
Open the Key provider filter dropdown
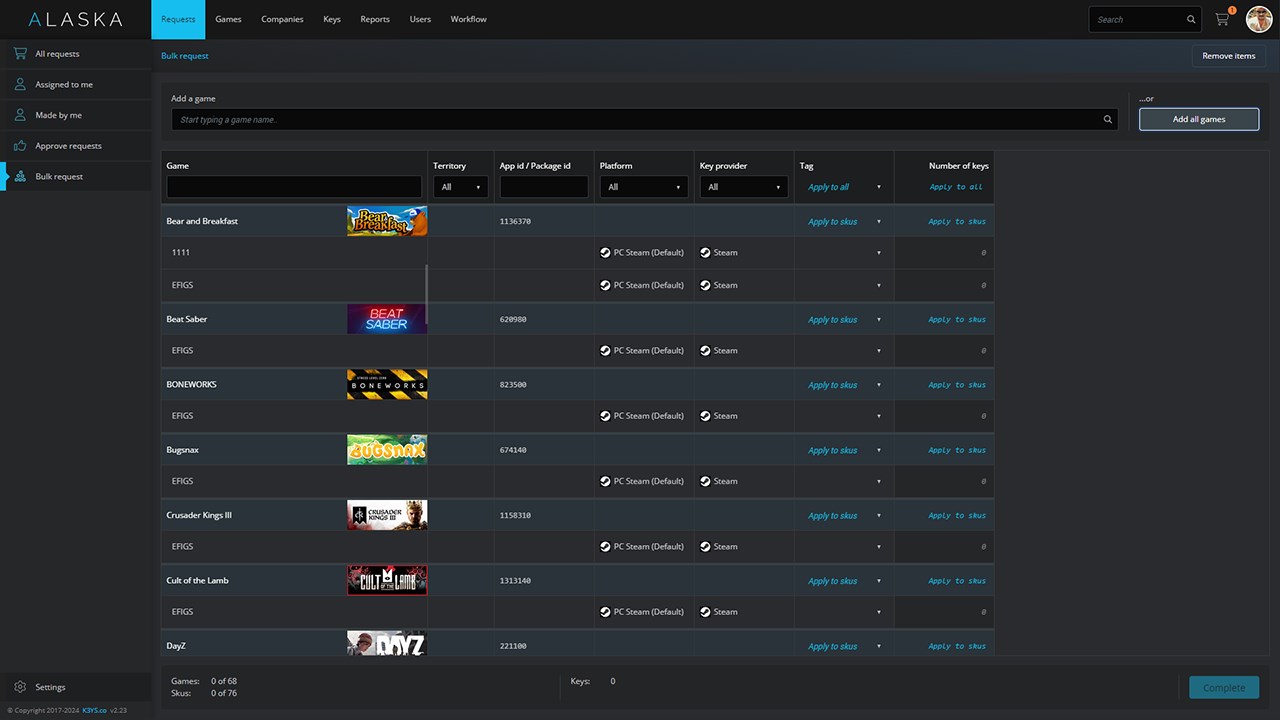(x=744, y=187)
